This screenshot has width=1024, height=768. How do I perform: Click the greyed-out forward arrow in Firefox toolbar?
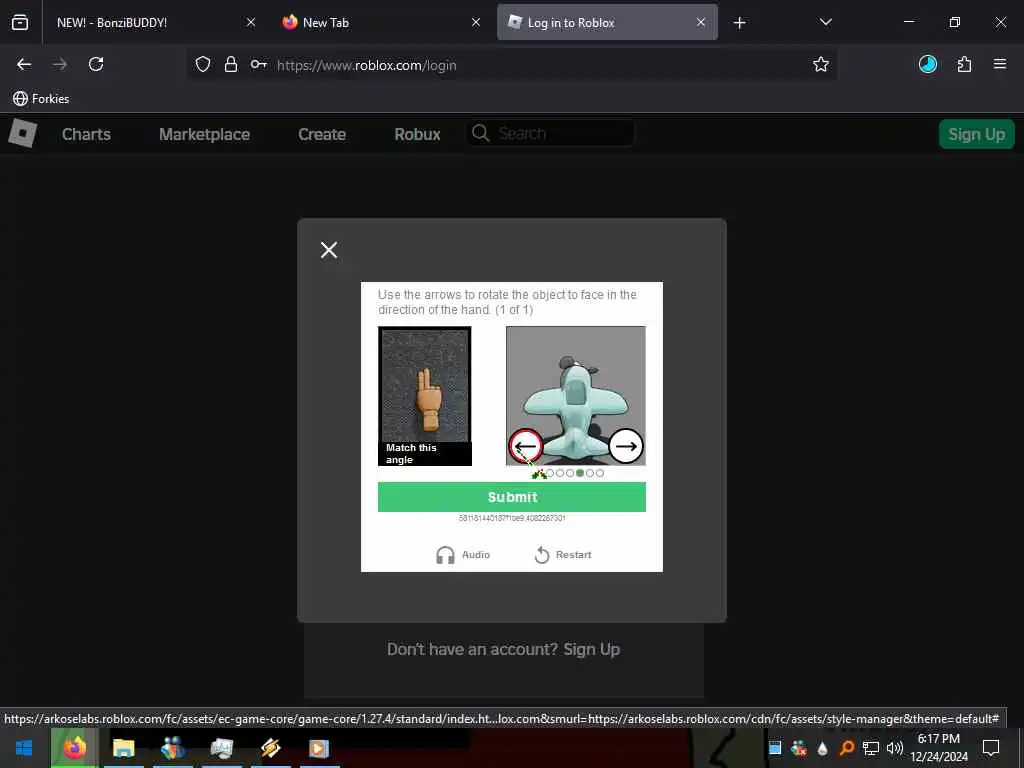click(60, 64)
